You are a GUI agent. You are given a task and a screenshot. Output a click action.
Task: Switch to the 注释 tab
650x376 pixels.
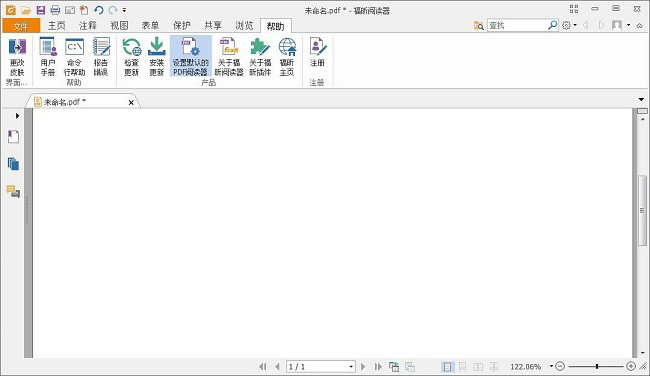click(x=88, y=26)
